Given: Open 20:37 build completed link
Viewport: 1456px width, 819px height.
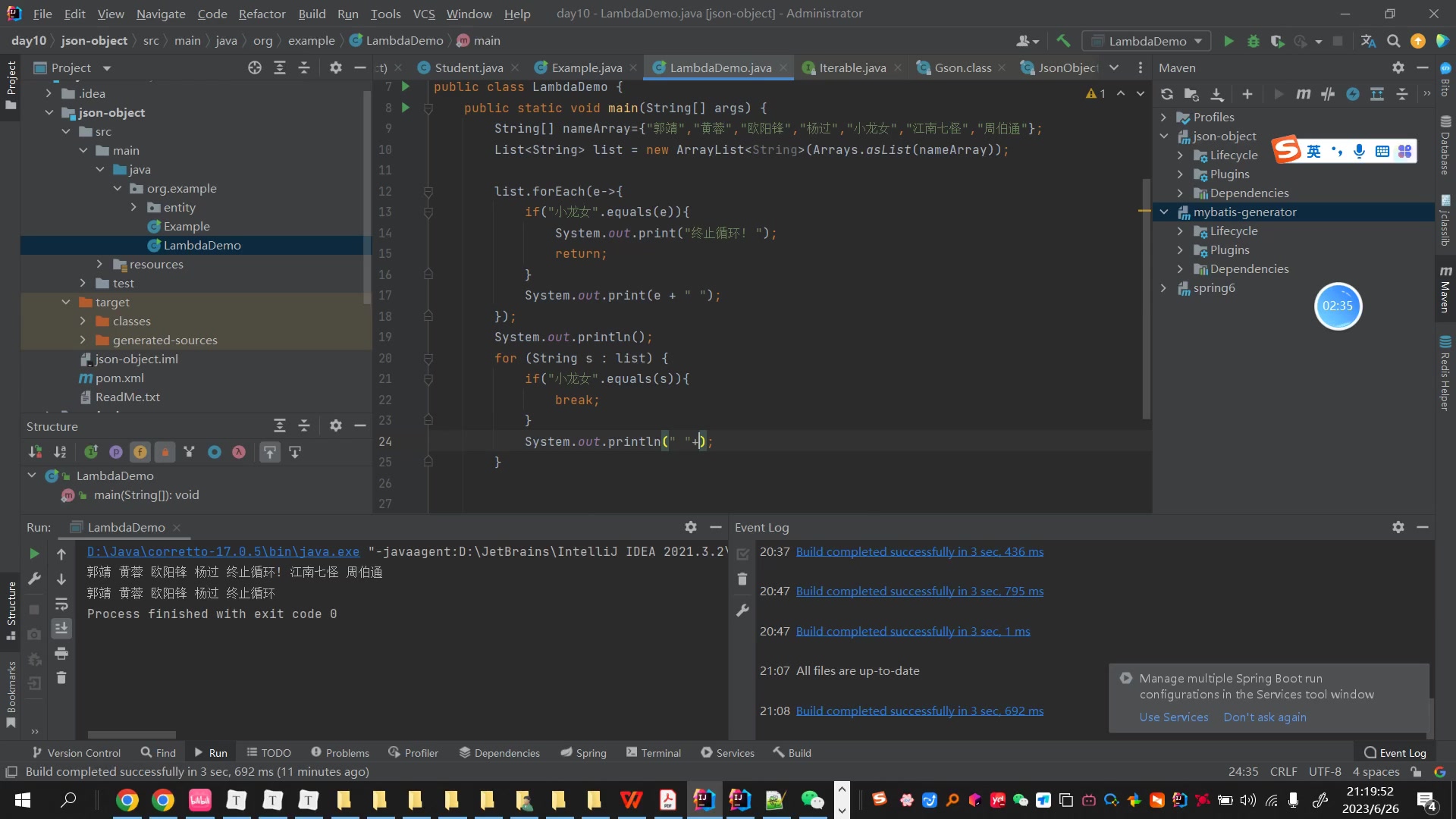Looking at the screenshot, I should pyautogui.click(x=919, y=551).
